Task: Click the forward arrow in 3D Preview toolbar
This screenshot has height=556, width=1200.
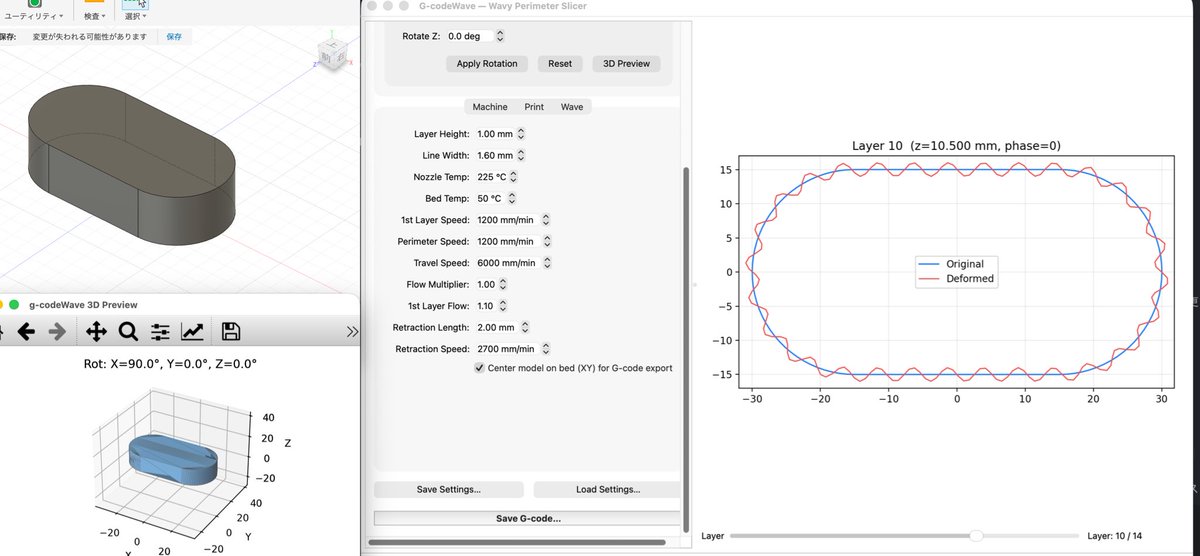Action: [57, 331]
